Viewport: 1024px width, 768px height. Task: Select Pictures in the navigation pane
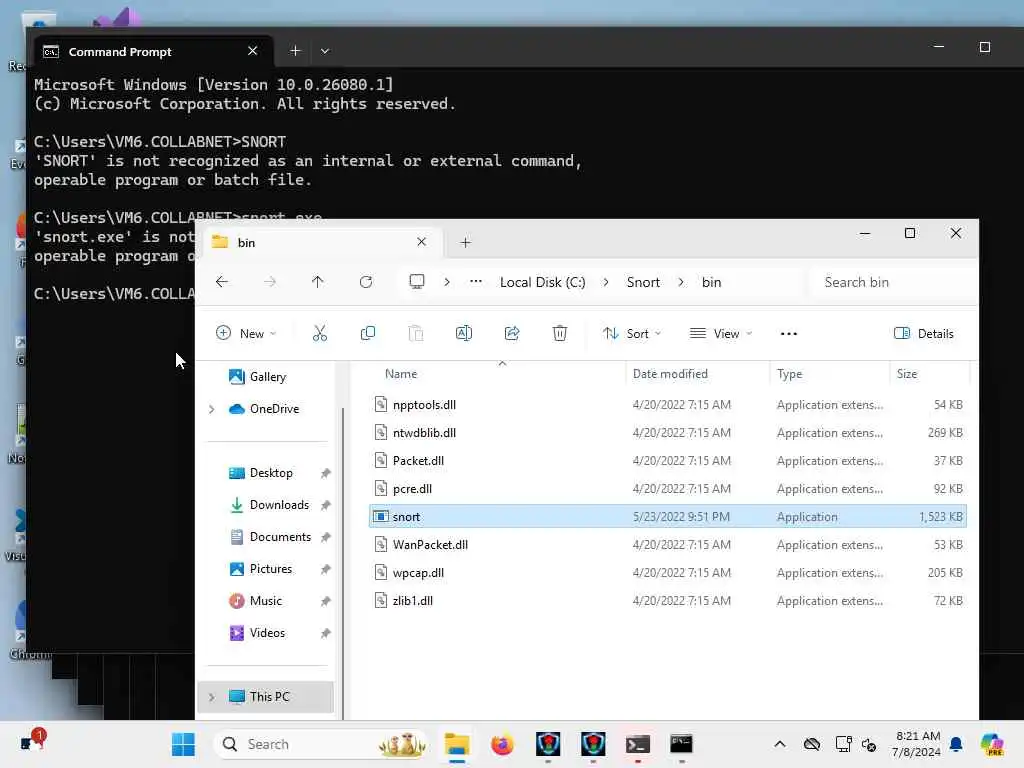pyautogui.click(x=270, y=569)
